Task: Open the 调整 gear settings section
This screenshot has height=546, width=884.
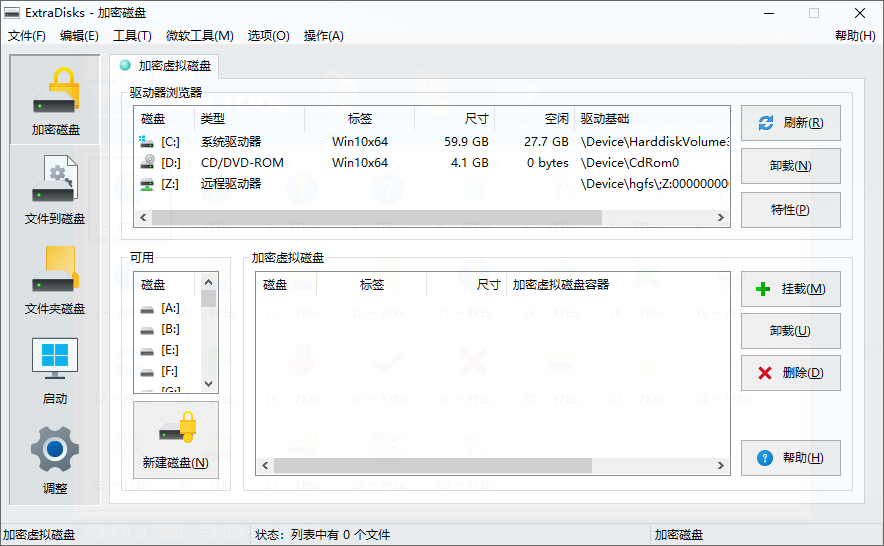Action: (x=55, y=460)
